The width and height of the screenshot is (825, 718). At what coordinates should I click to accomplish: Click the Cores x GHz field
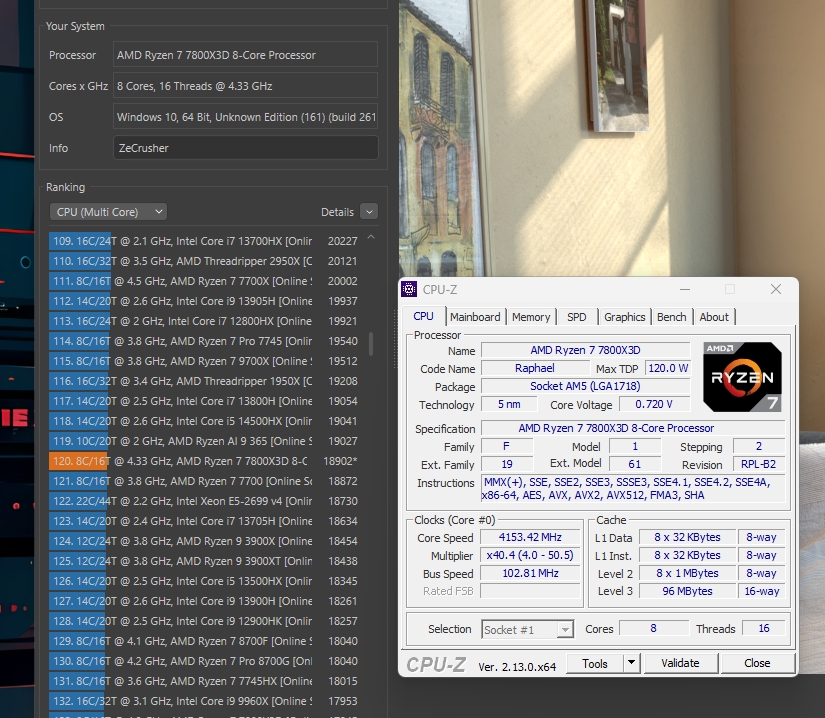pos(246,86)
